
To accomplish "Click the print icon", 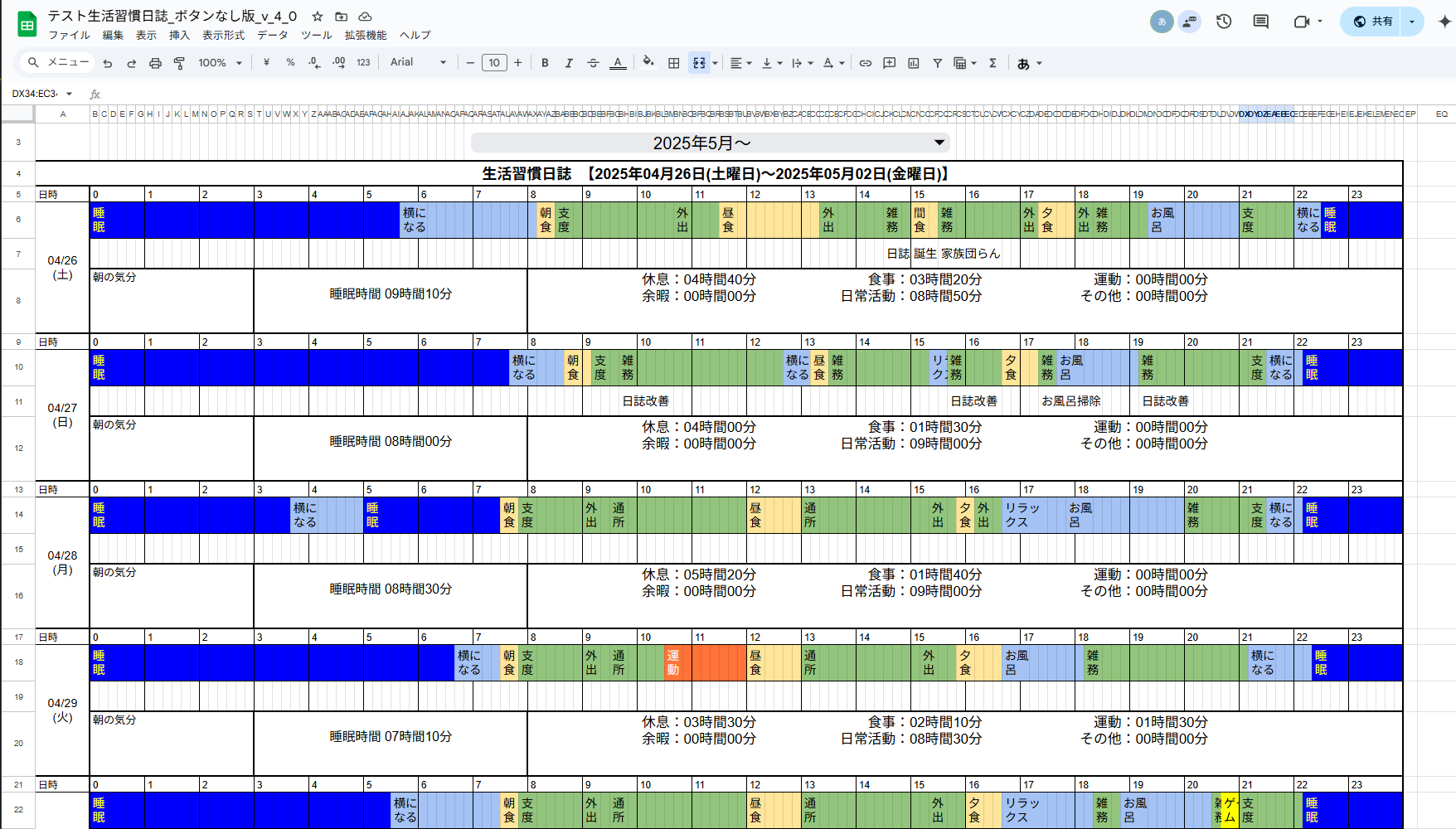I will click(155, 63).
